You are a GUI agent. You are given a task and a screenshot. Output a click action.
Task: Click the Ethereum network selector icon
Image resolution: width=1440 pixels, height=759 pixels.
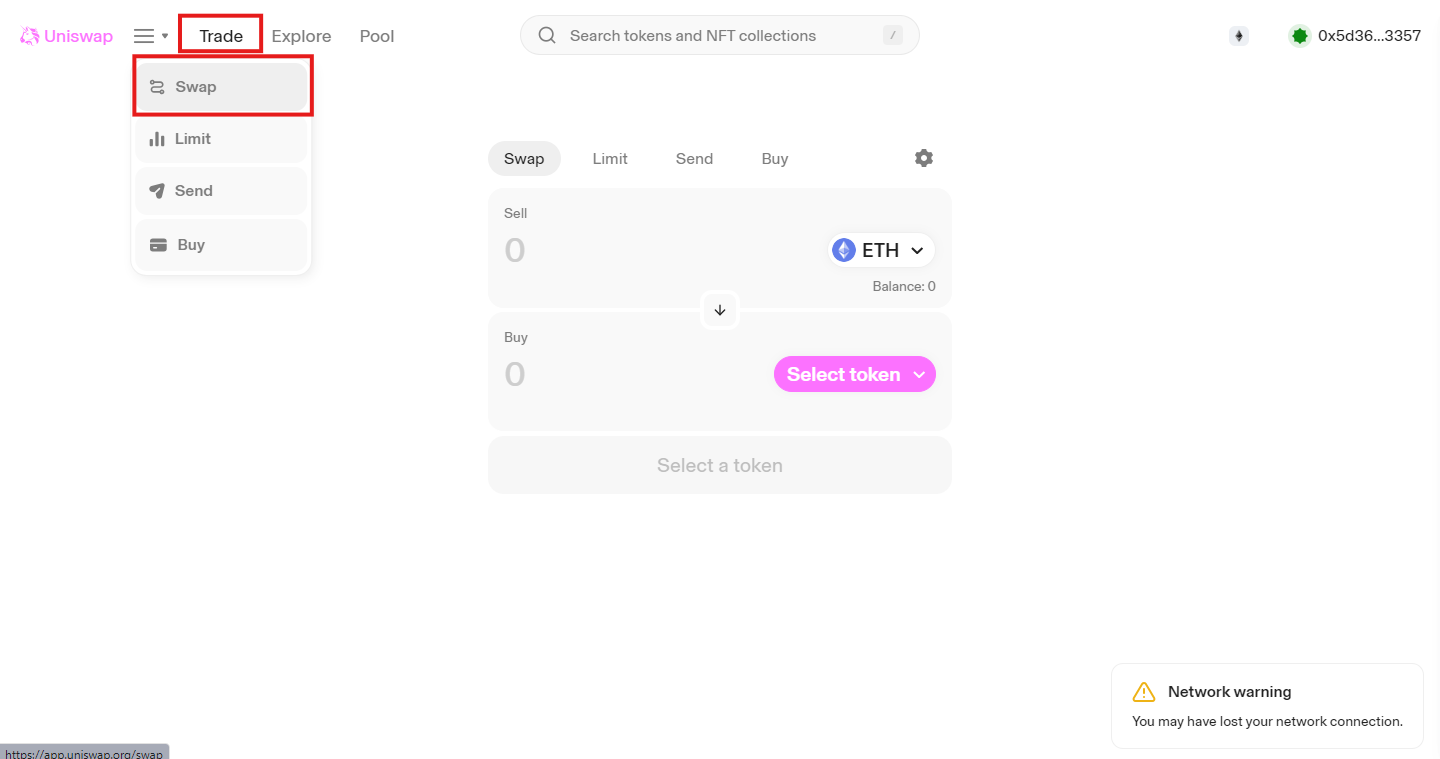(1239, 36)
